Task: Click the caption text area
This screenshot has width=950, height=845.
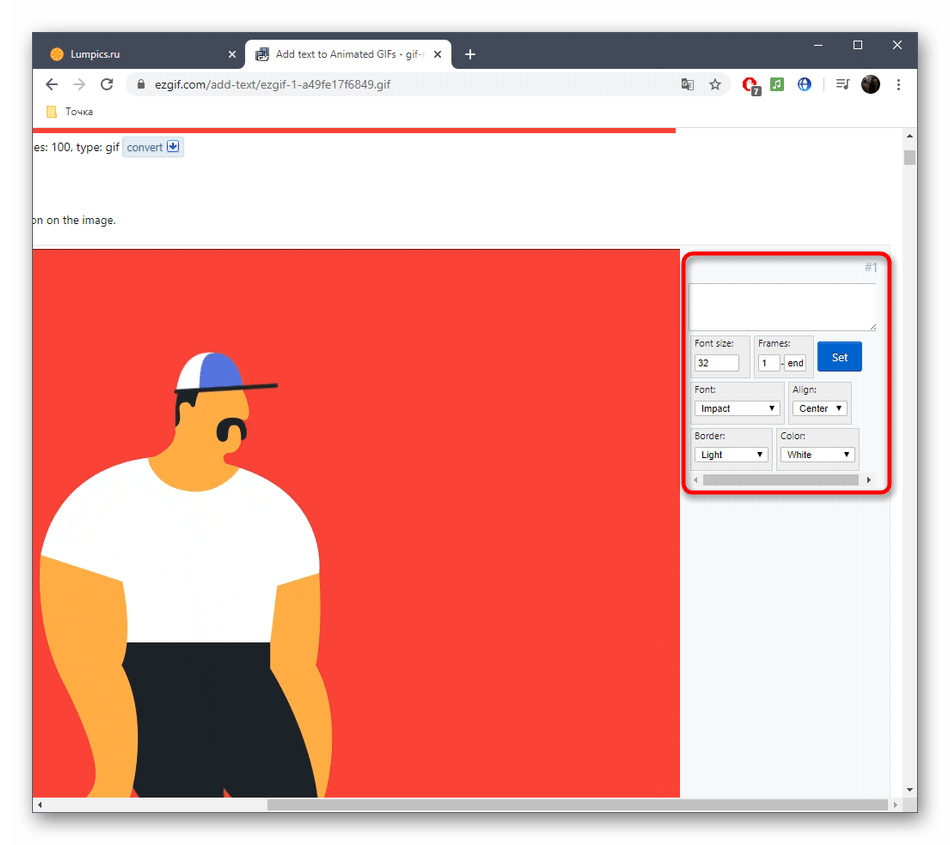Action: point(783,307)
